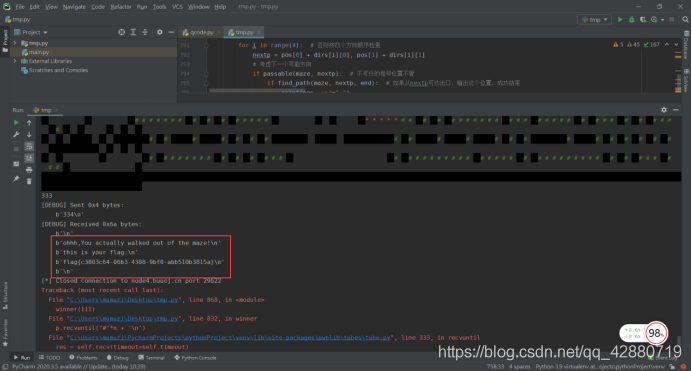Go to next highlighted error arrow
The image size is (692, 371).
(676, 45)
